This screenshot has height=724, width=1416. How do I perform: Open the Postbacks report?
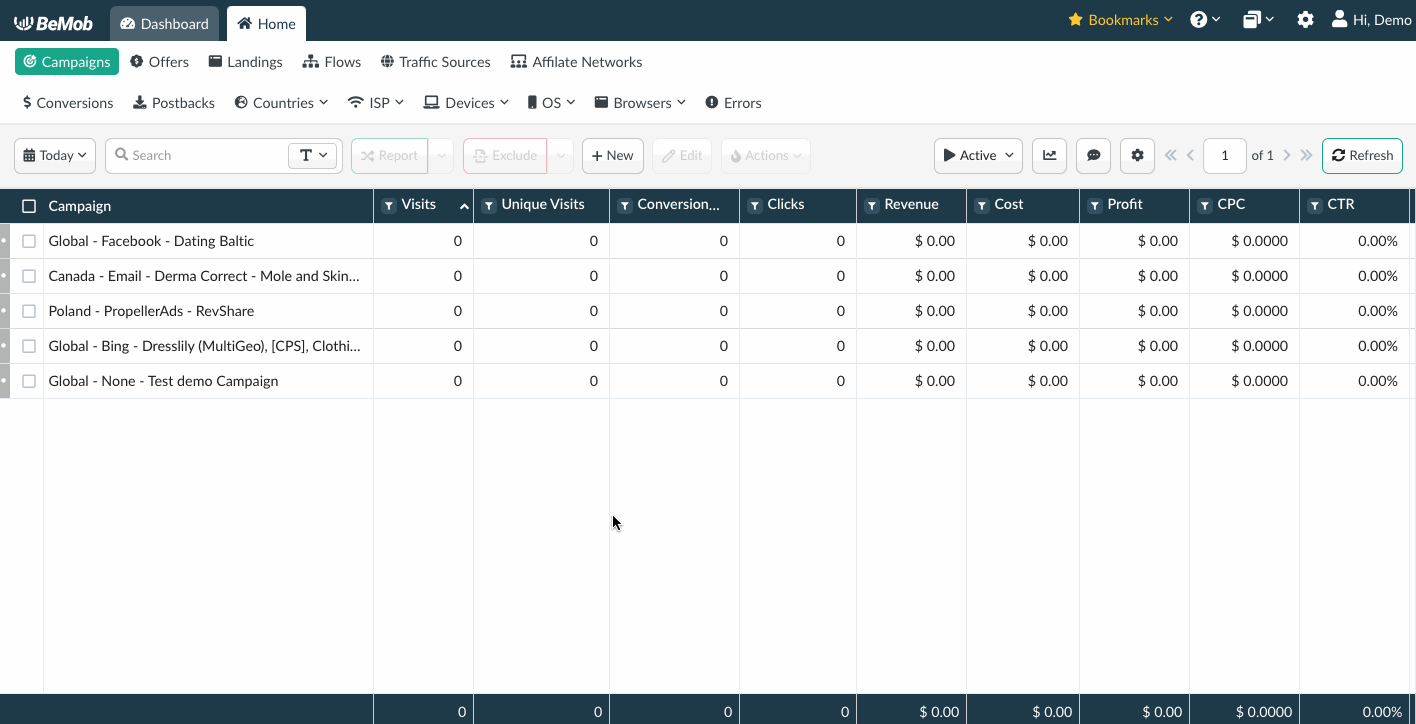[x=174, y=103]
